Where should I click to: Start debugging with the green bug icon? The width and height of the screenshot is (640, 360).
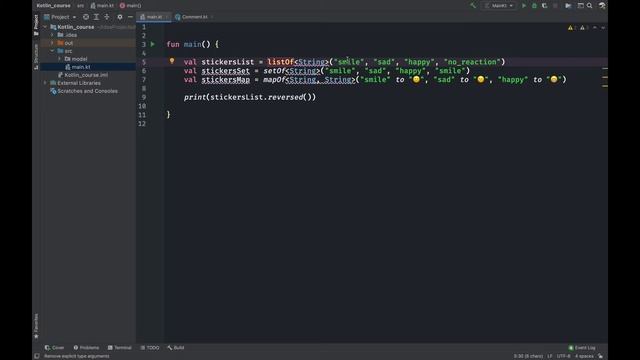click(x=534, y=6)
